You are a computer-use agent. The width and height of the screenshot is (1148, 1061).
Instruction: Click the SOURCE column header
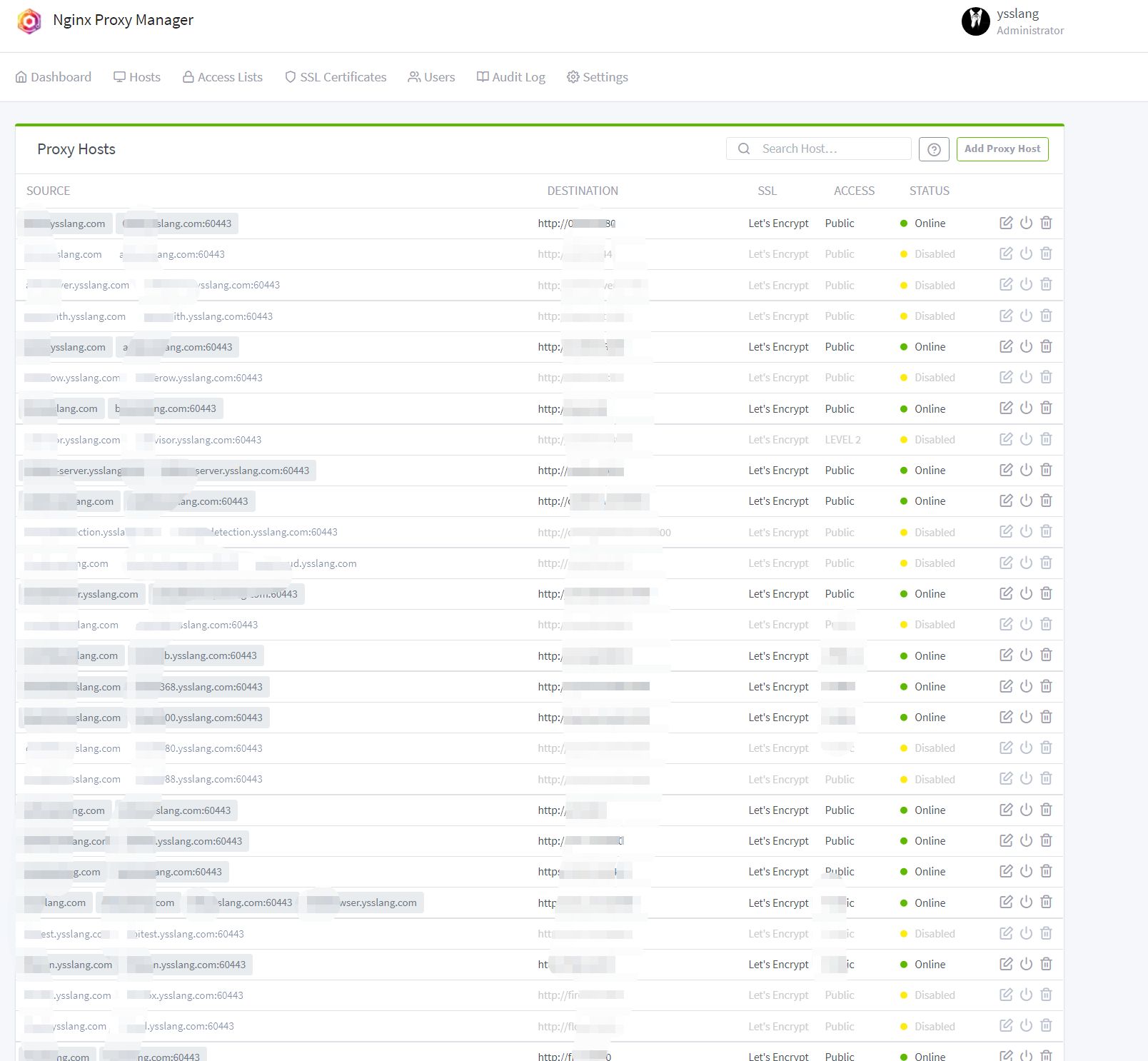point(49,191)
